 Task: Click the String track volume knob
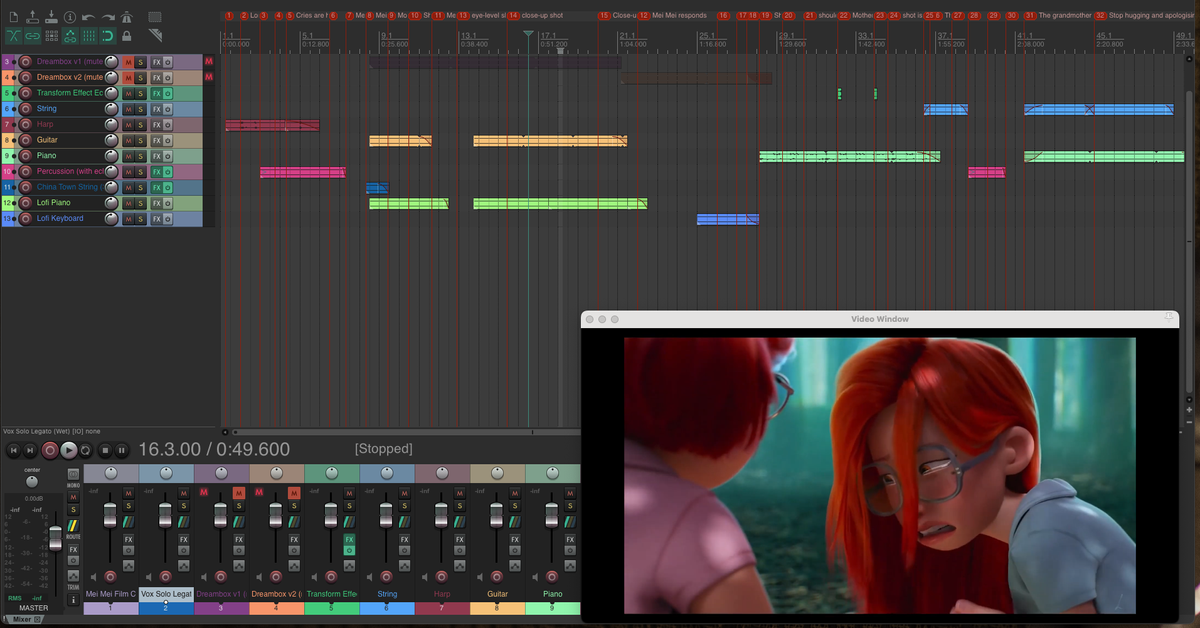coord(111,108)
